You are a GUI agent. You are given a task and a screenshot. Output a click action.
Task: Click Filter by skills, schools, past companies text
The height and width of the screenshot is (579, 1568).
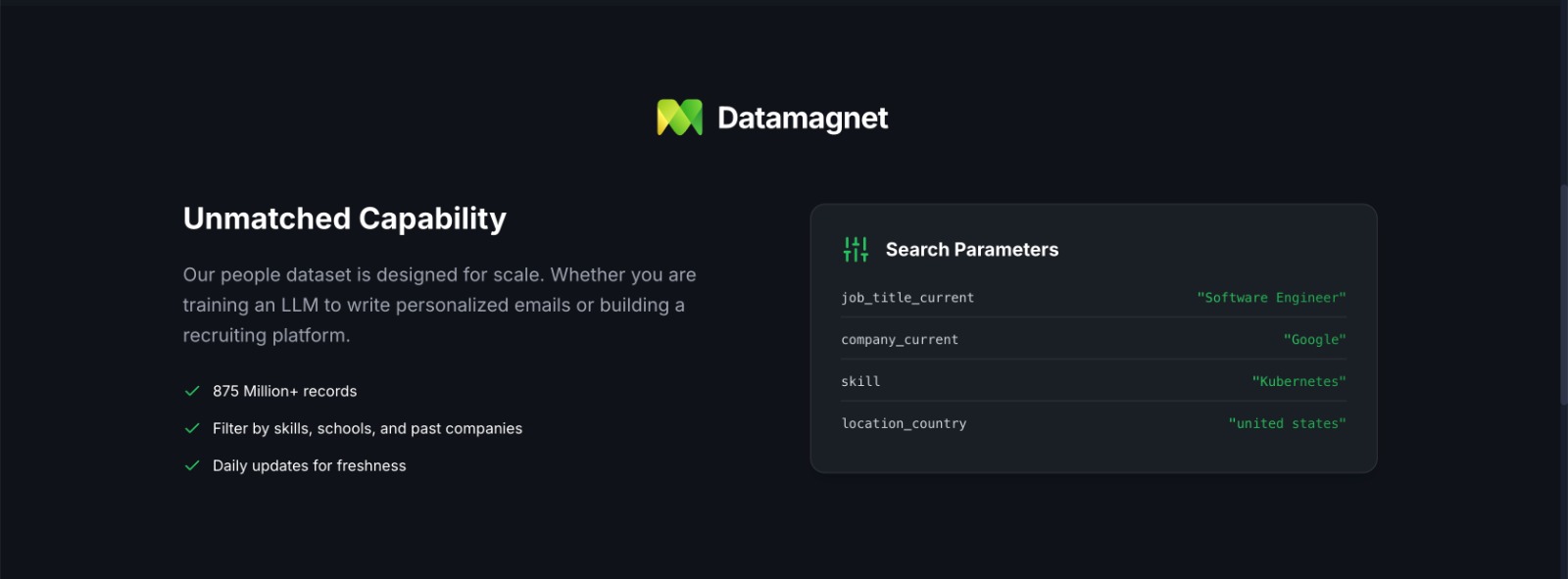(367, 428)
